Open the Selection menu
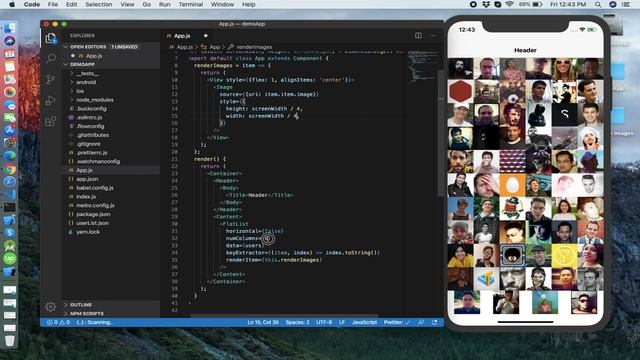Image resolution: width=640 pixels, height=360 pixels. [98, 4]
